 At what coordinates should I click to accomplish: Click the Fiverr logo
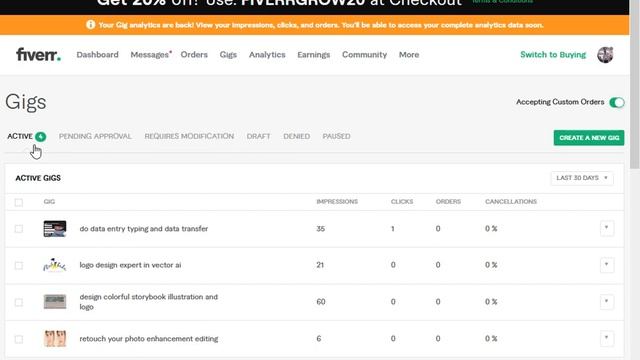tap(38, 54)
